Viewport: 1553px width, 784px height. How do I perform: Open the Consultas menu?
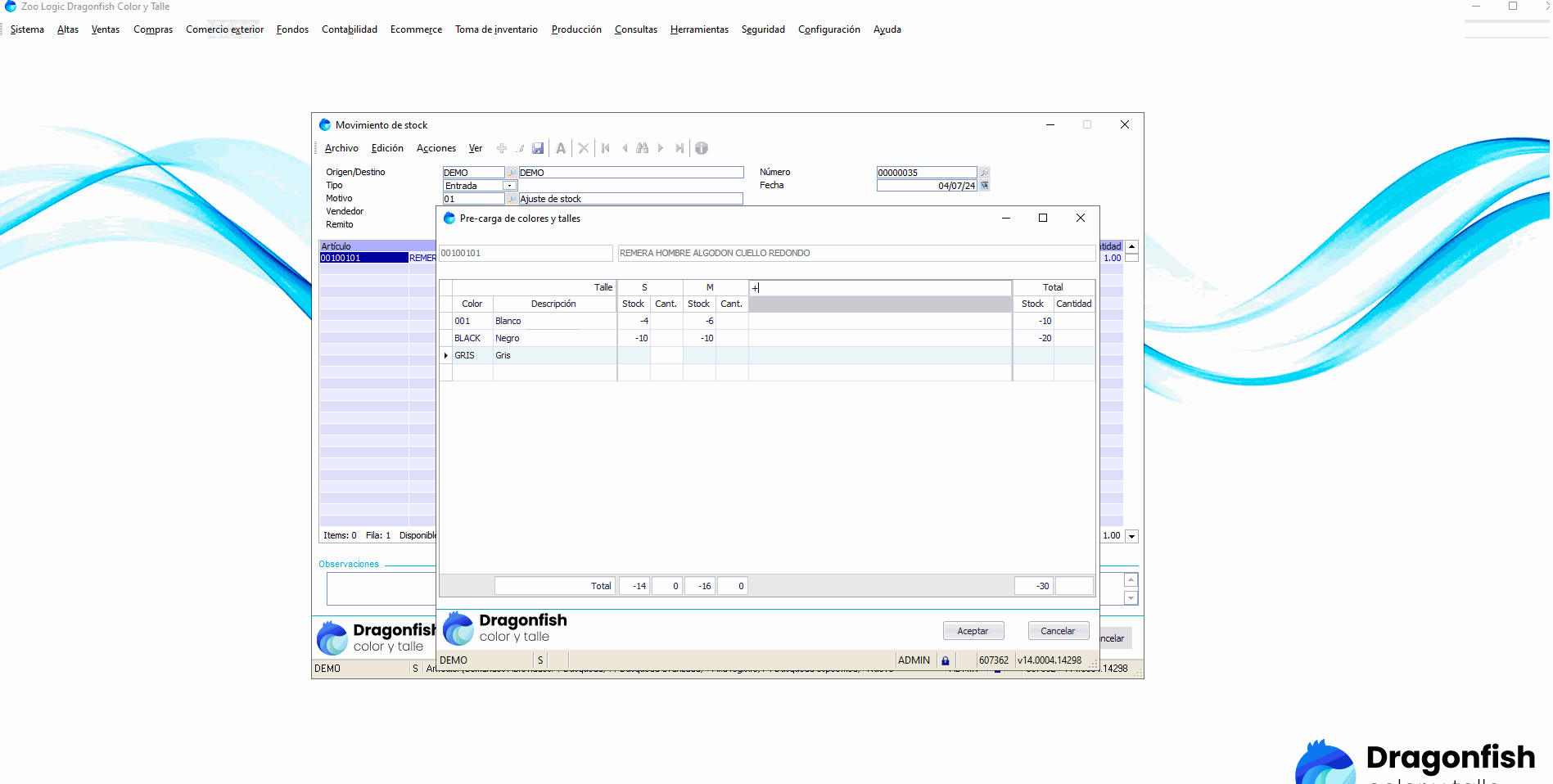[x=636, y=29]
